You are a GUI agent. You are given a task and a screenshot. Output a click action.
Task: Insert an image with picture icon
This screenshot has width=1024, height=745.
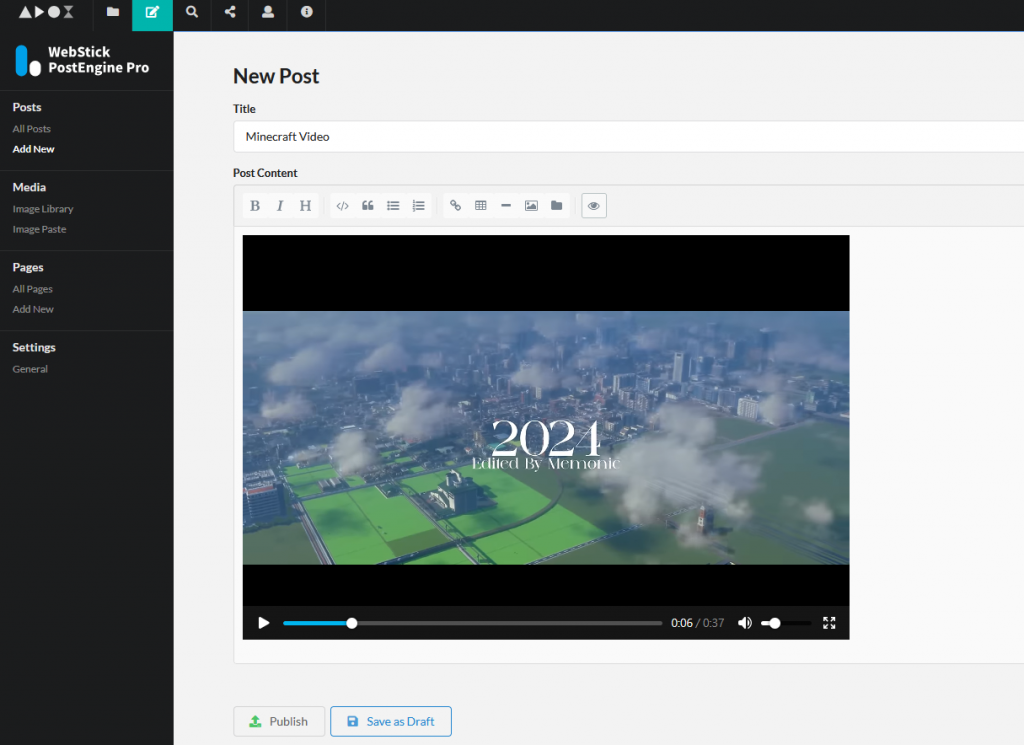(x=531, y=206)
